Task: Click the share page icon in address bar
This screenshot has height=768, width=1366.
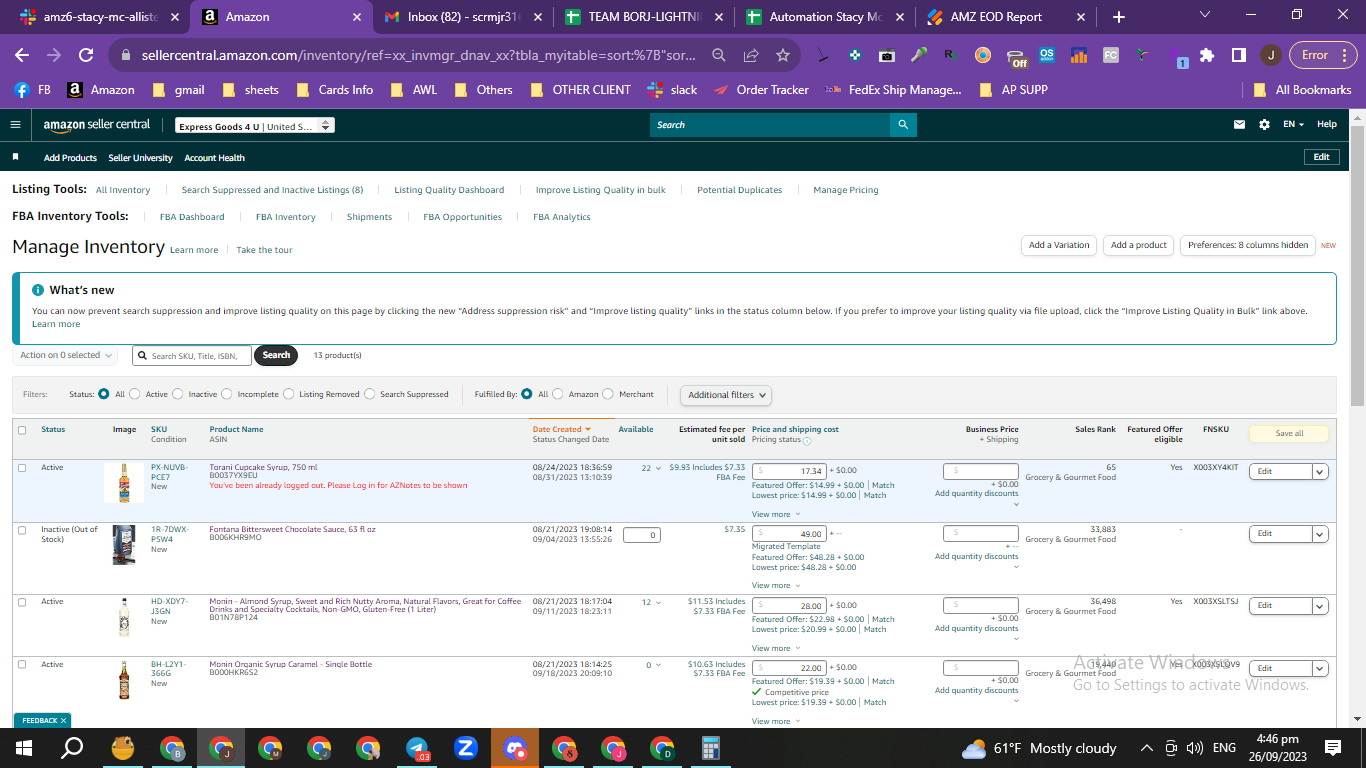Action: [x=751, y=56]
